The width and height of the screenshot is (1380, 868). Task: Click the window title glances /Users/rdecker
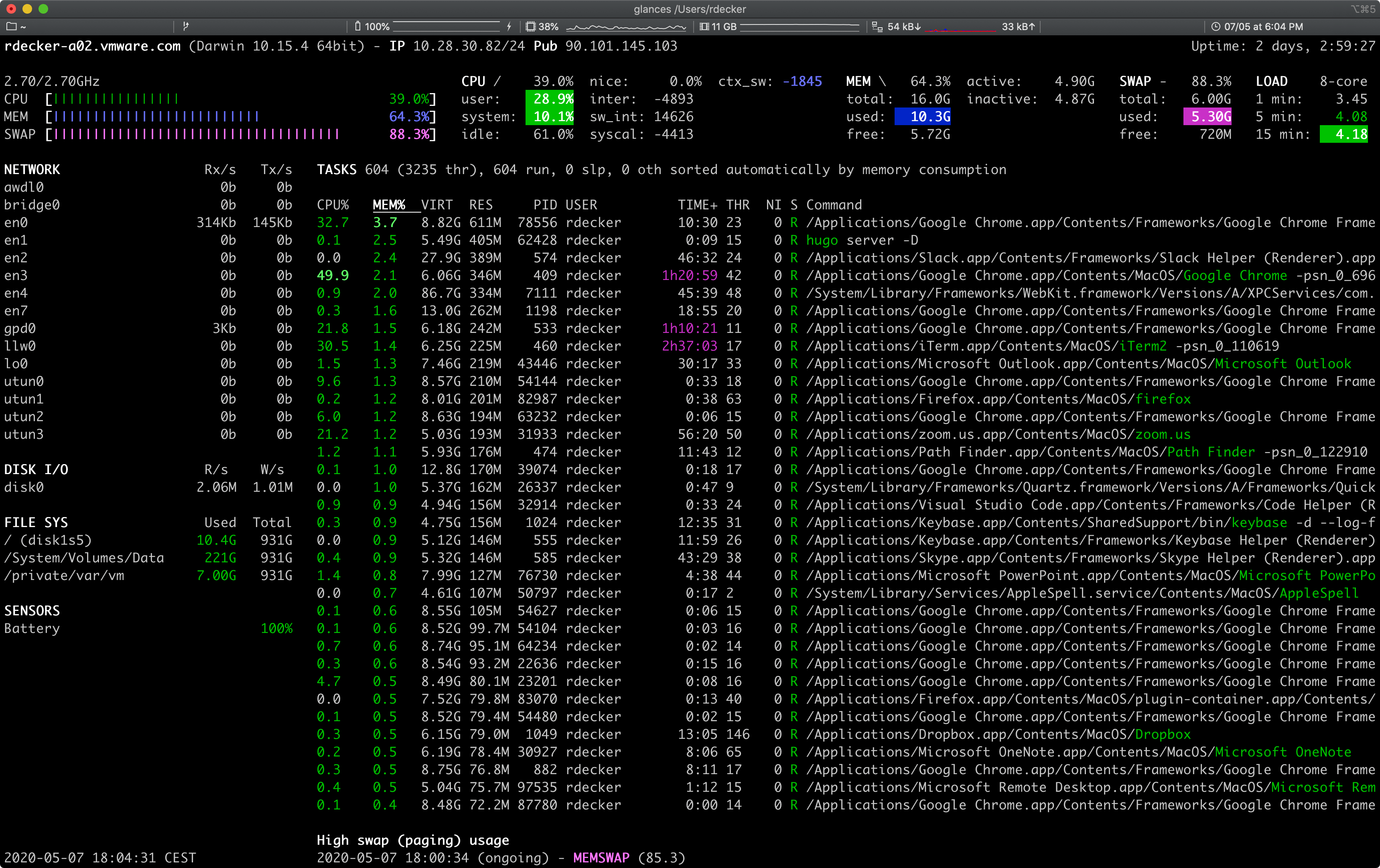(690, 9)
